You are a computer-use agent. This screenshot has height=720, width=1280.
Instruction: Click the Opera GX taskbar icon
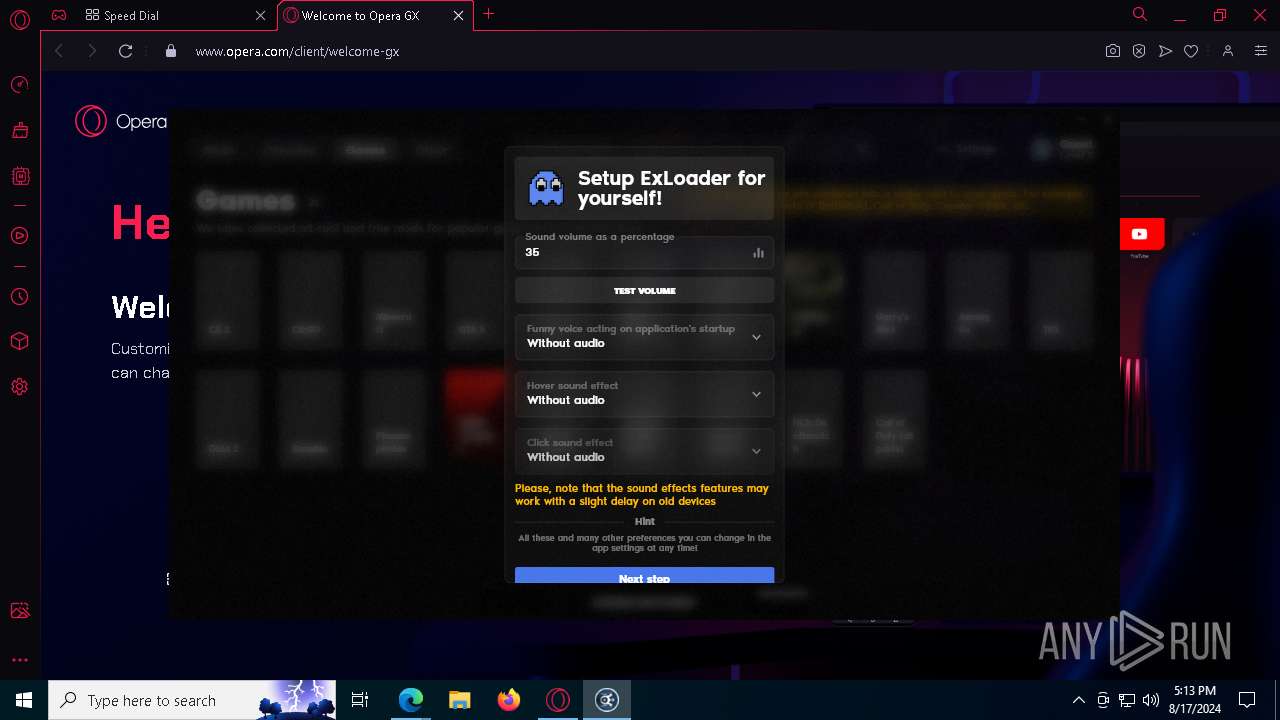558,700
